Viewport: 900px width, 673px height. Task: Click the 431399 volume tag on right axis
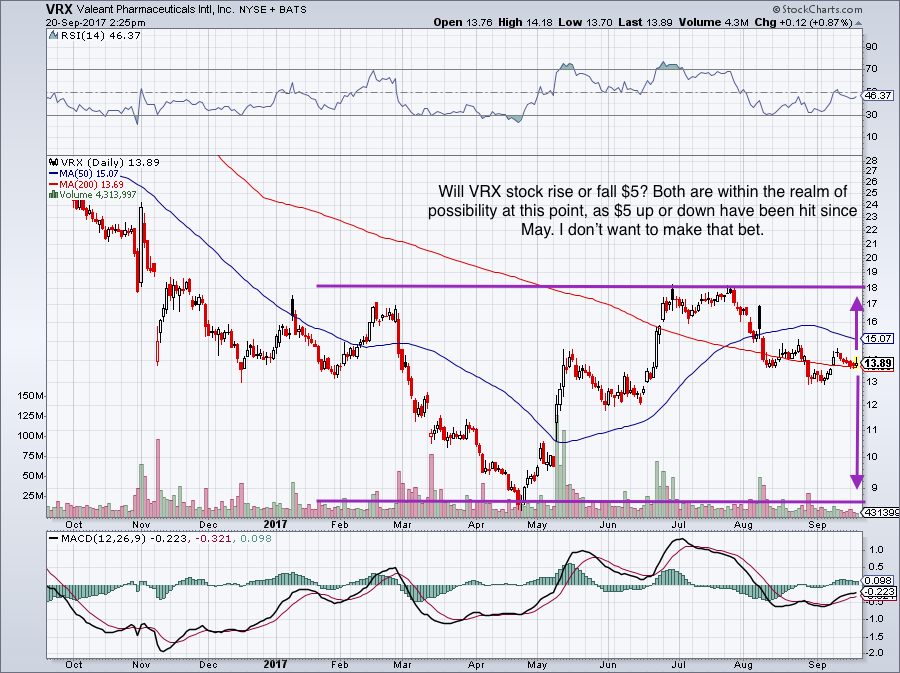(x=882, y=512)
